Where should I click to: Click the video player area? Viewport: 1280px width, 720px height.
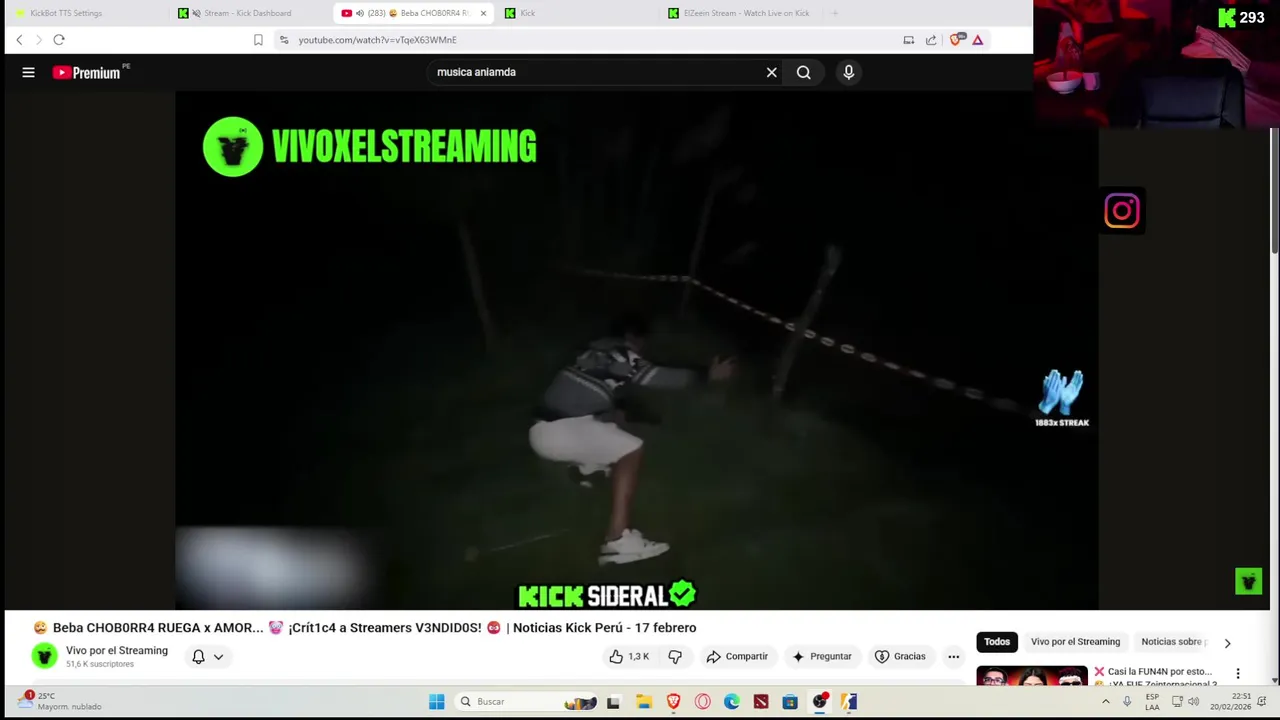coord(636,350)
